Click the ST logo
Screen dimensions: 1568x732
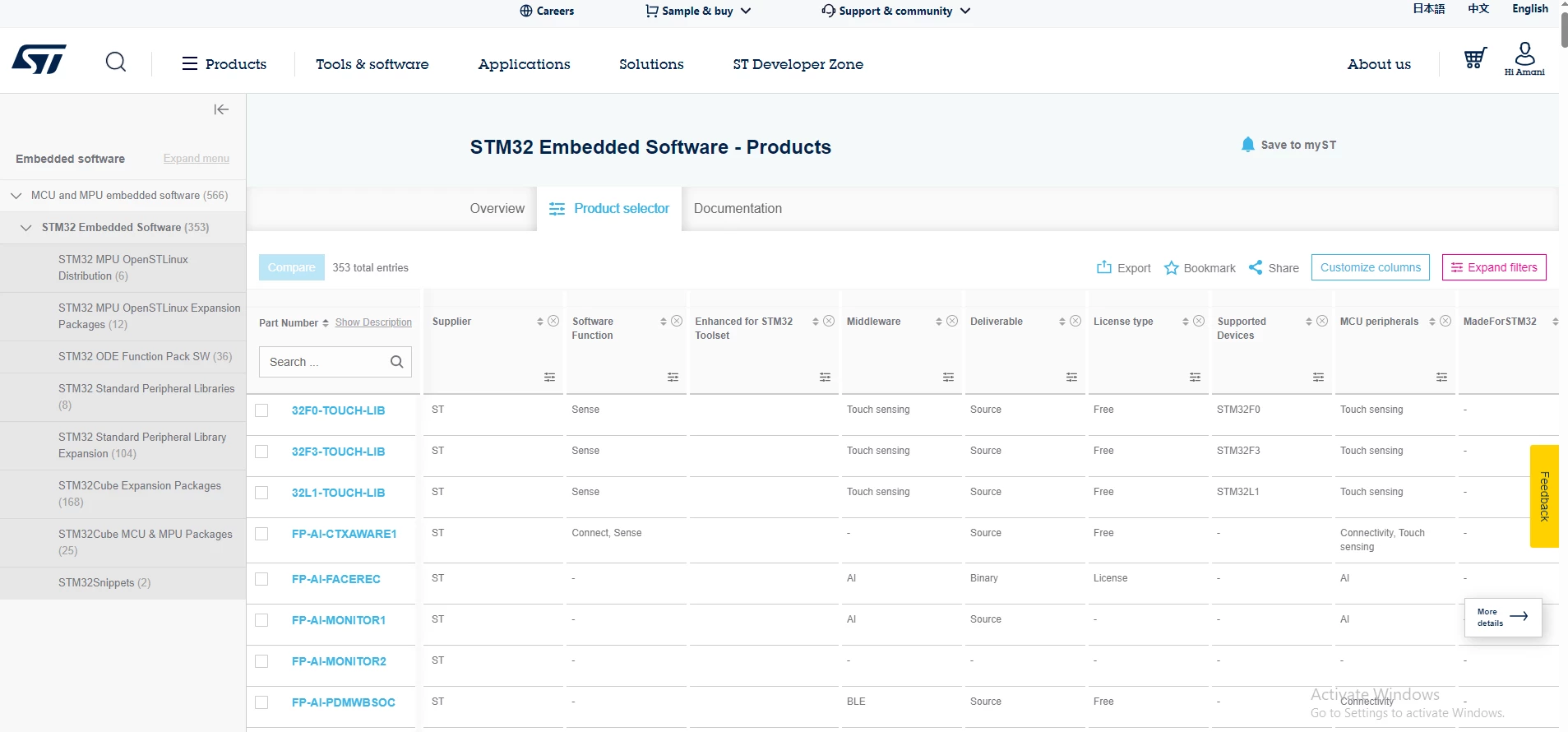point(39,60)
